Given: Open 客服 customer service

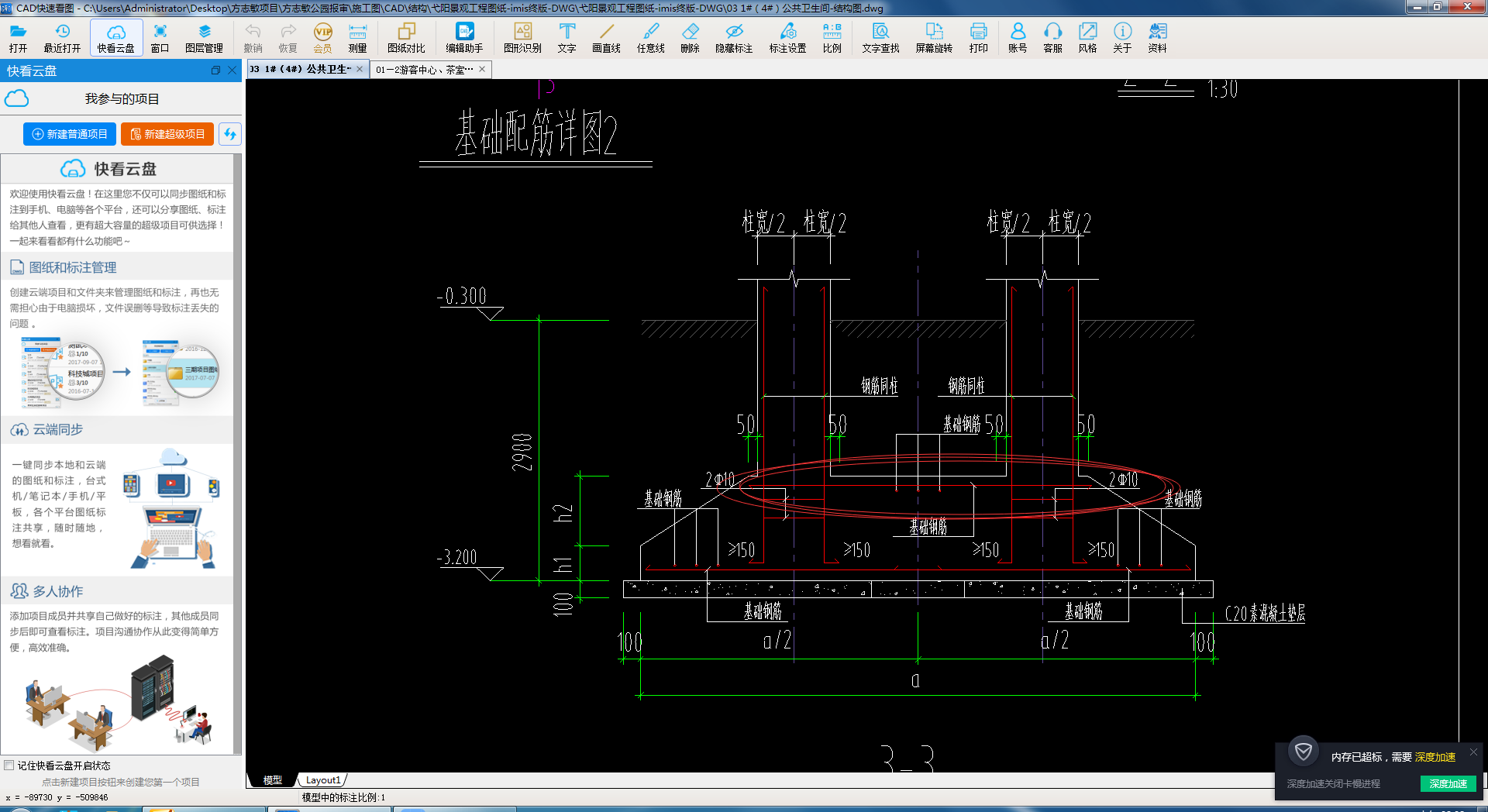Looking at the screenshot, I should (1052, 38).
